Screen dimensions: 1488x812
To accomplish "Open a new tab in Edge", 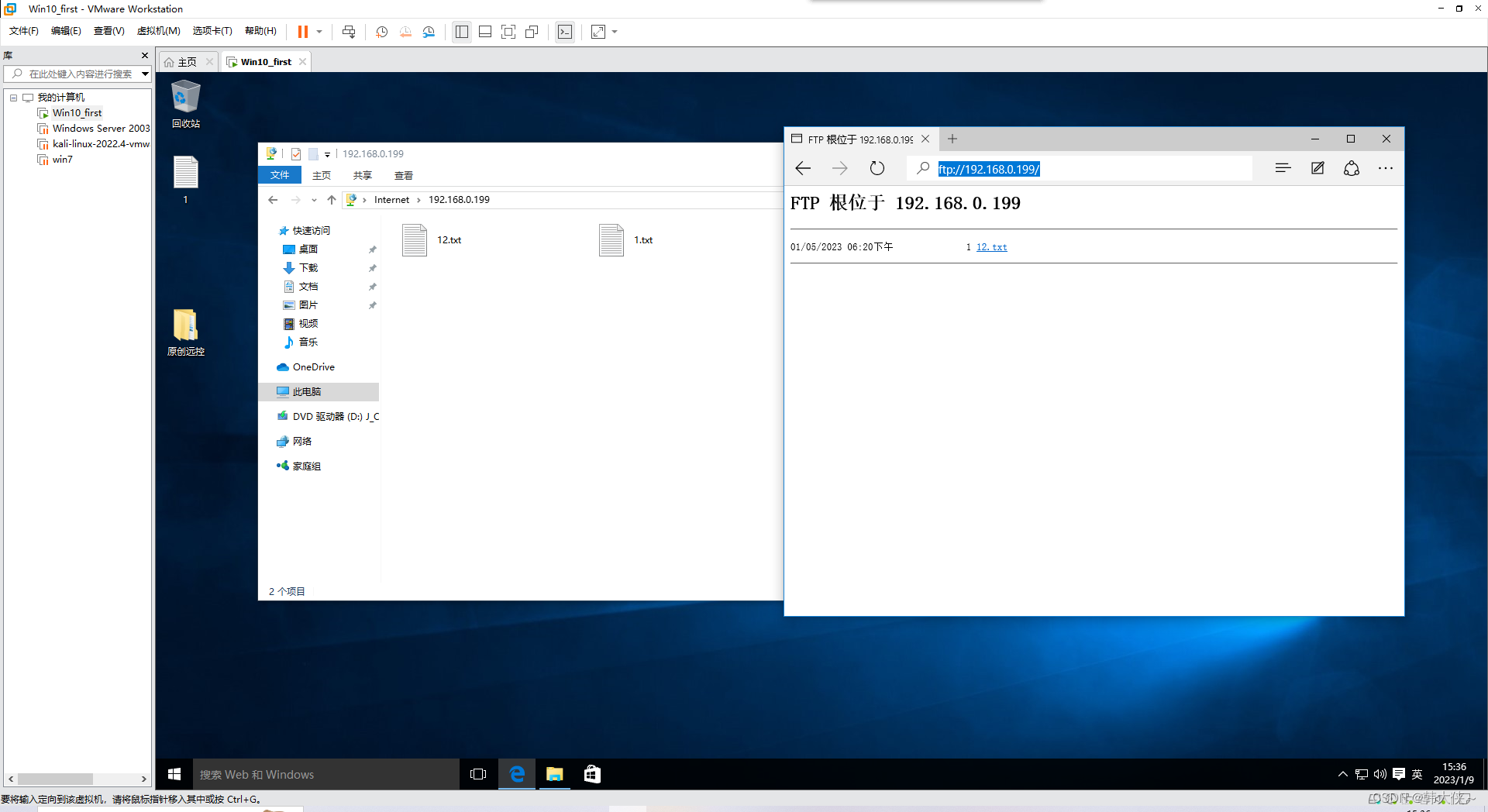I will [952, 139].
